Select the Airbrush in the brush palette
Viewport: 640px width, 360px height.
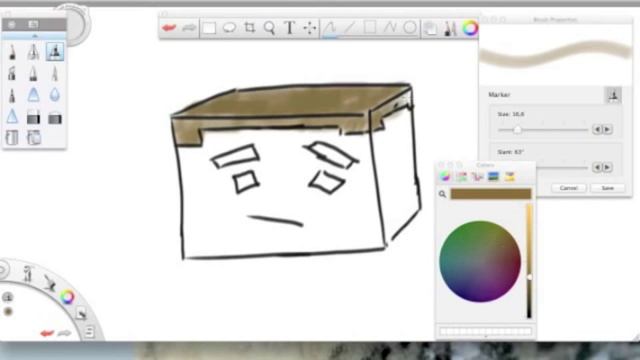tap(33, 52)
